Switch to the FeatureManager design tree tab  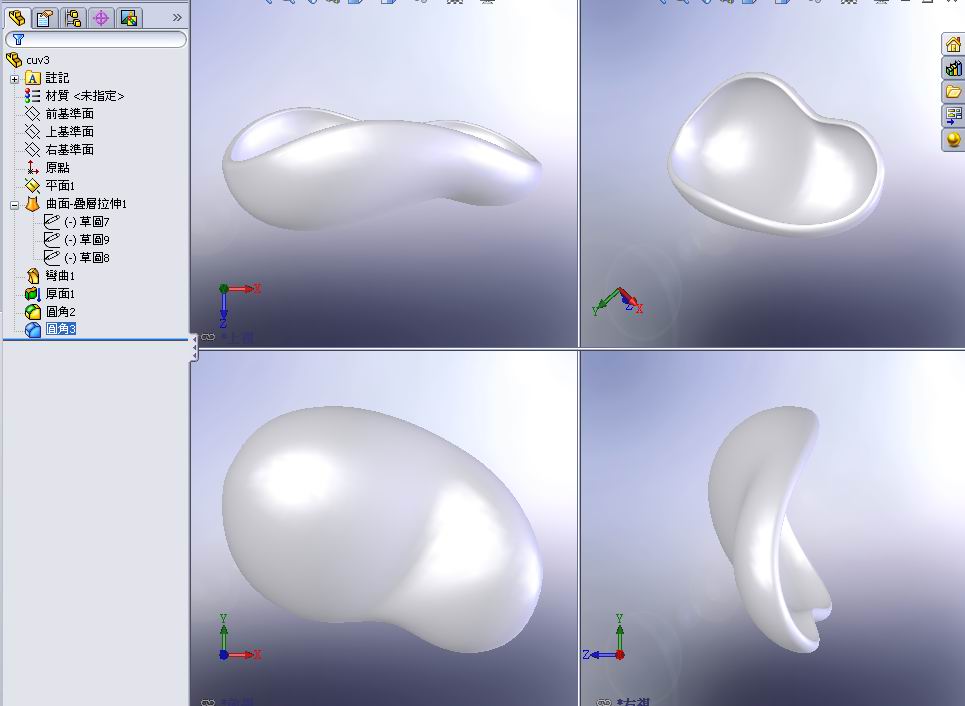17,18
